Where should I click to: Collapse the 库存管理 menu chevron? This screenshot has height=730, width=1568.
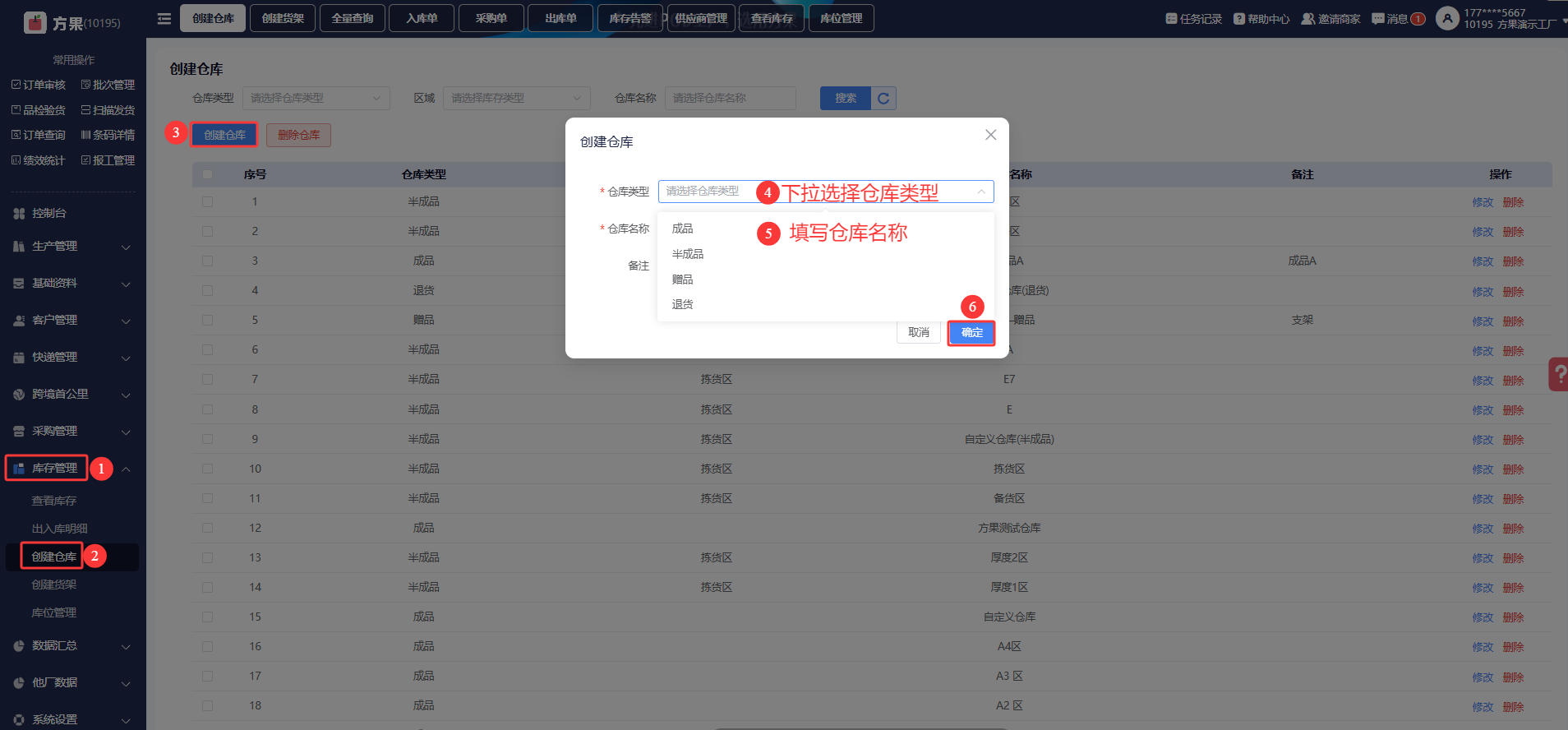(126, 469)
